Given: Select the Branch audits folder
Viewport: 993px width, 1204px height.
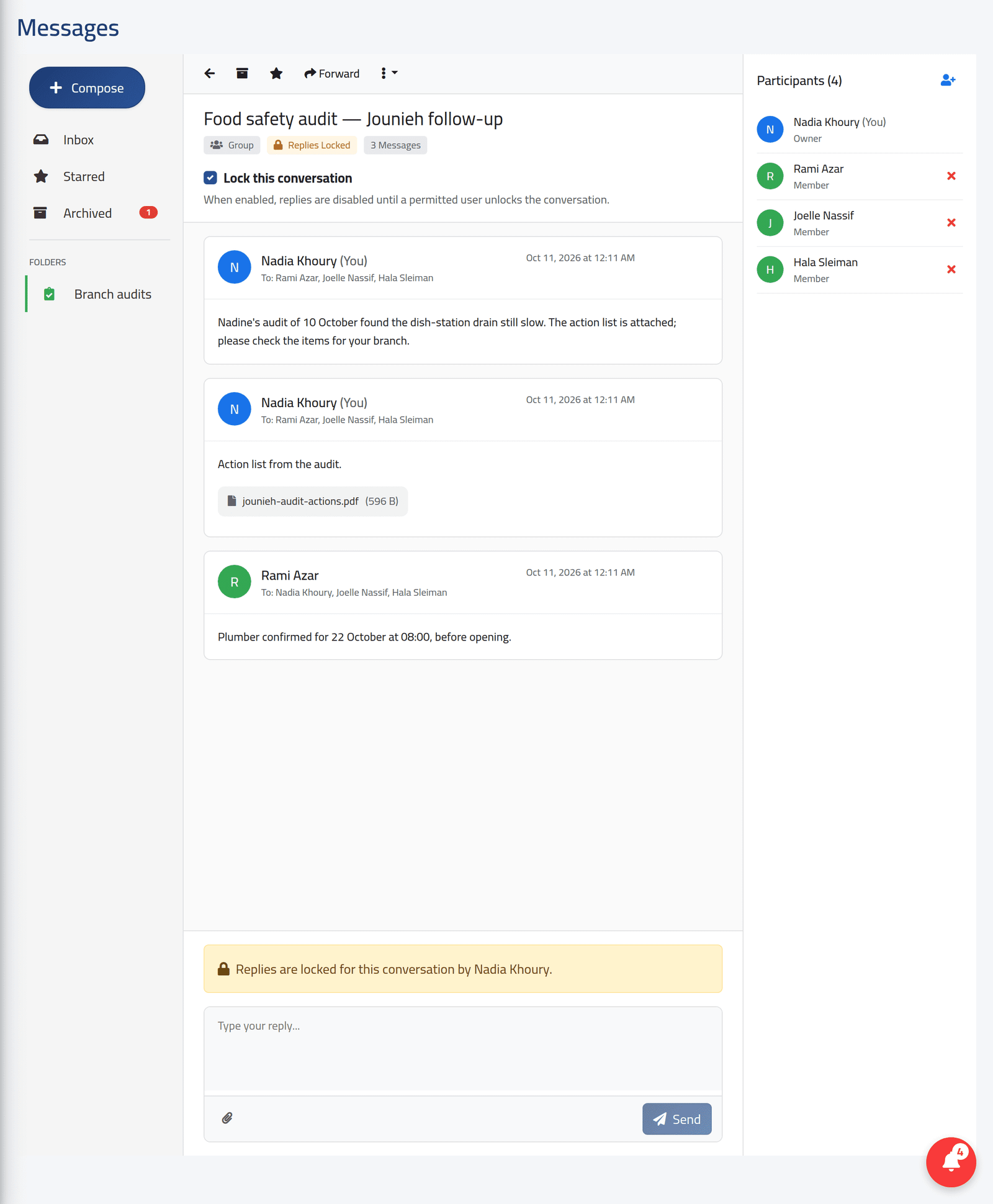Looking at the screenshot, I should click(98, 294).
